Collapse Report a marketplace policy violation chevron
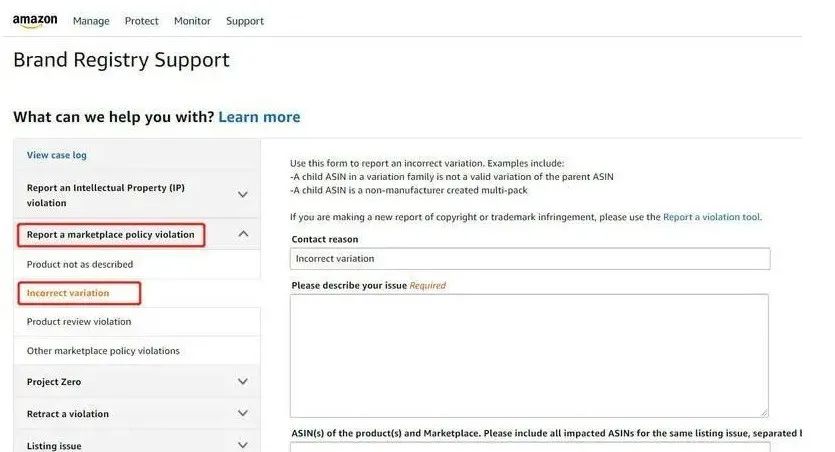Screen dimensions: 835x452 [x=243, y=234]
